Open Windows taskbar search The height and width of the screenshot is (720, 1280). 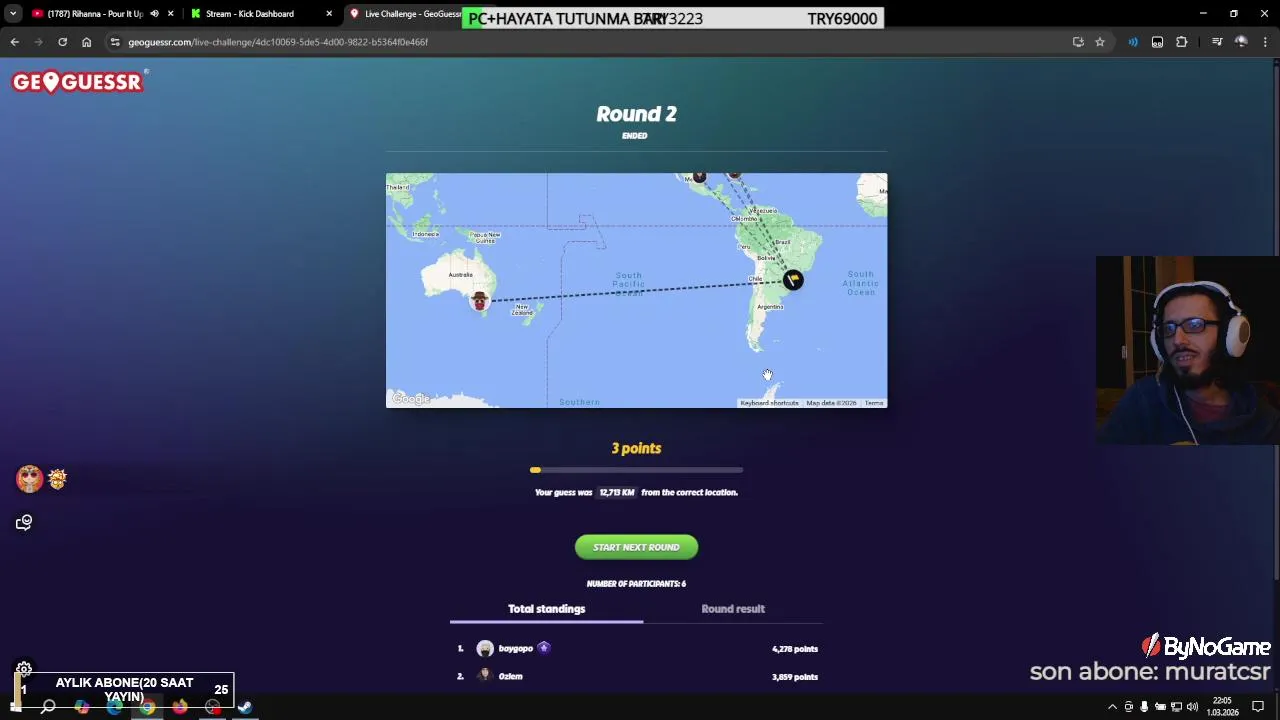(x=48, y=707)
